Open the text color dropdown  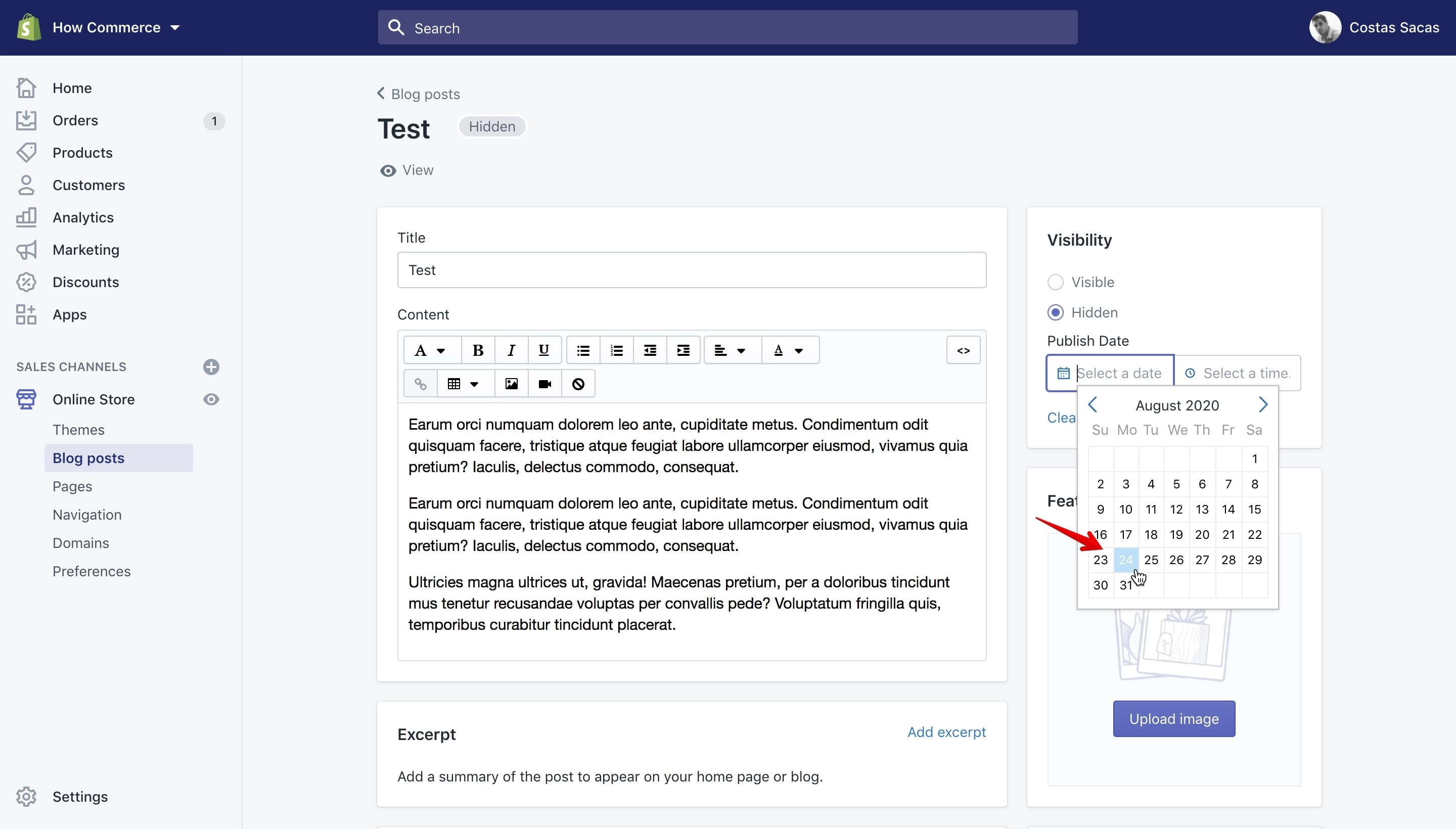[x=790, y=350]
